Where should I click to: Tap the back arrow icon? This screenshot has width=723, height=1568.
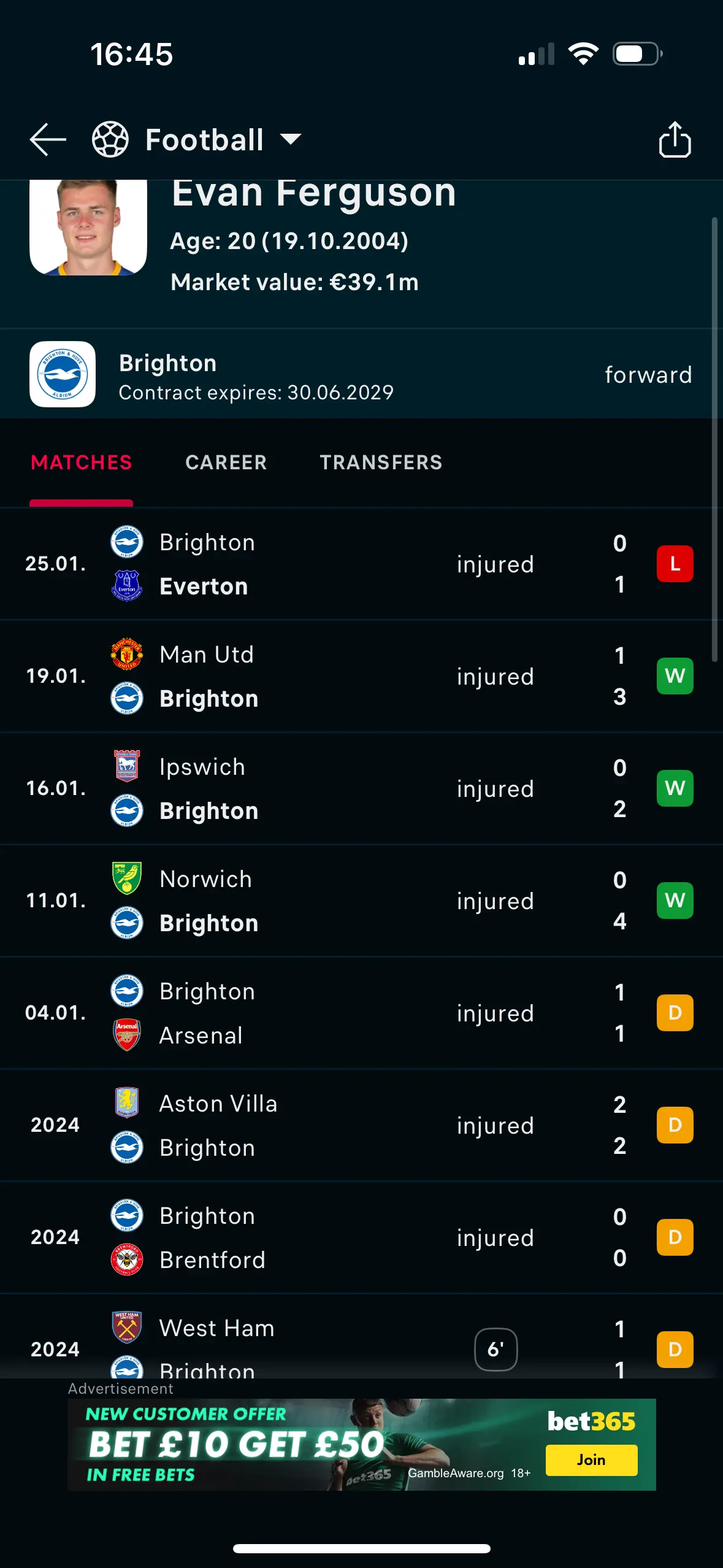48,140
